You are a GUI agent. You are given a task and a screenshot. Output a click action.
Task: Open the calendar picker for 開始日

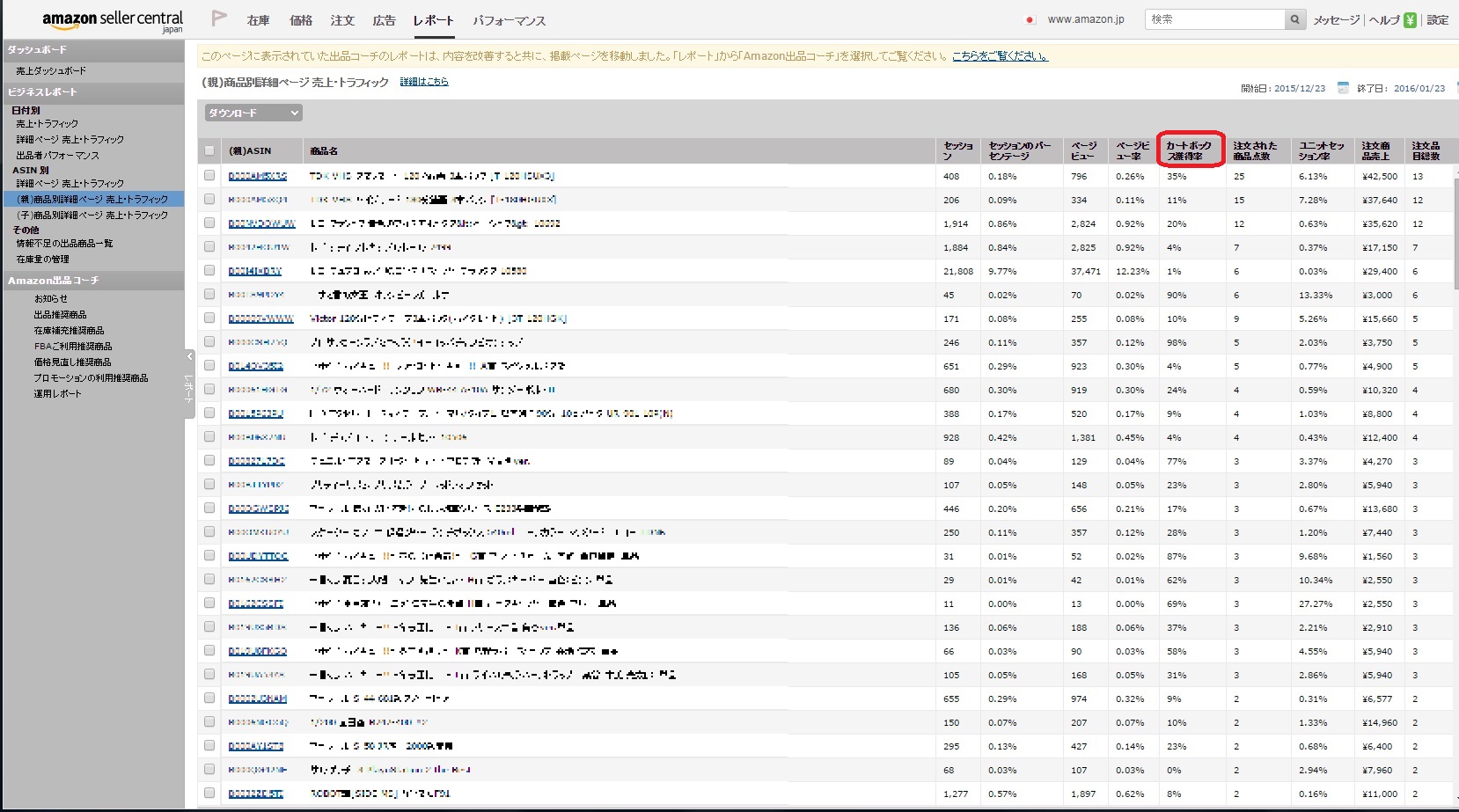[x=1343, y=88]
